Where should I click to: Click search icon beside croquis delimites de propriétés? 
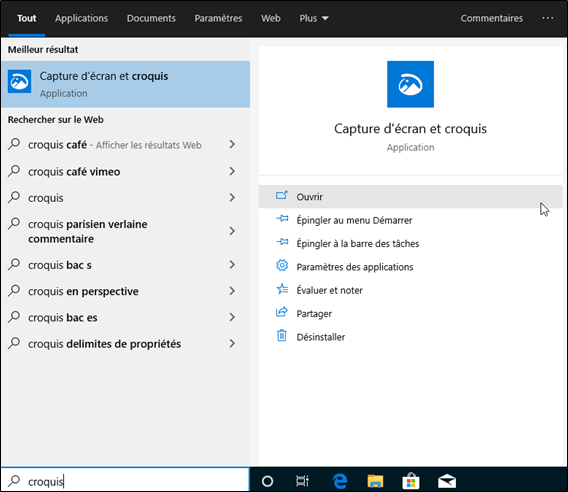click(14, 343)
